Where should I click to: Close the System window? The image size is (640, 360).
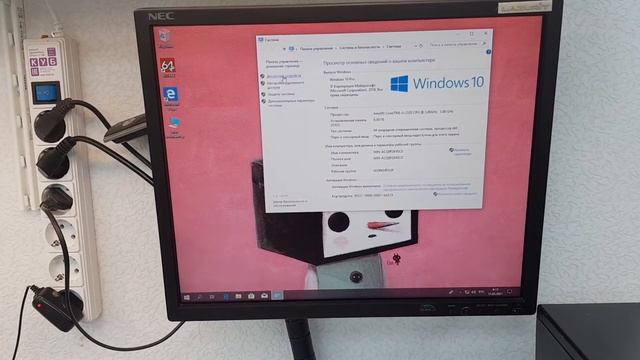pos(486,33)
